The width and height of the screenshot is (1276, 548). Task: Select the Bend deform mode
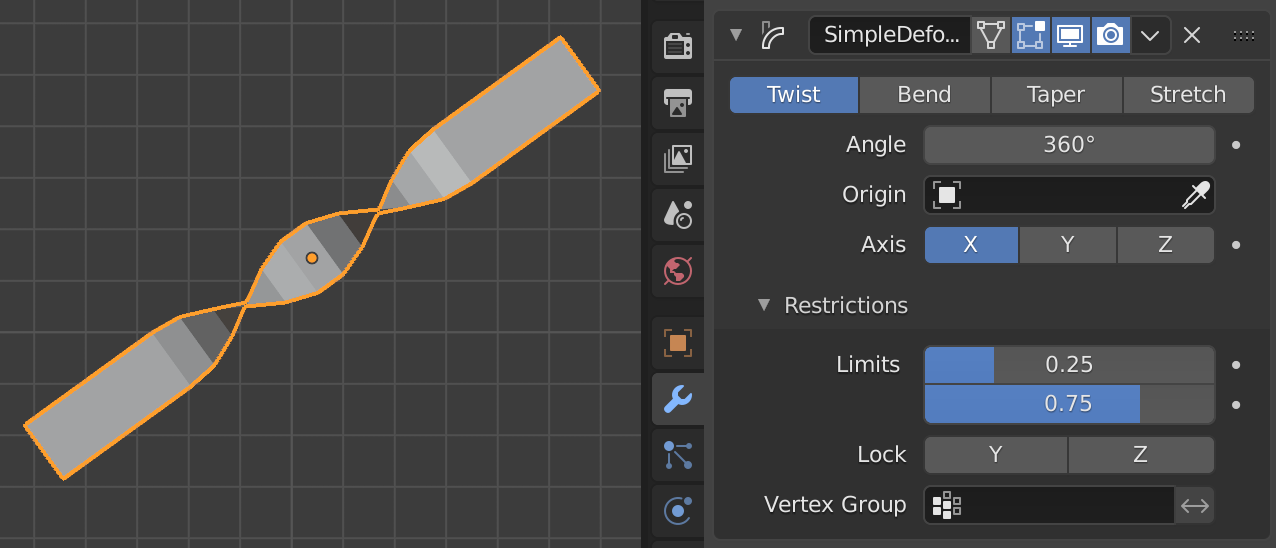[924, 95]
